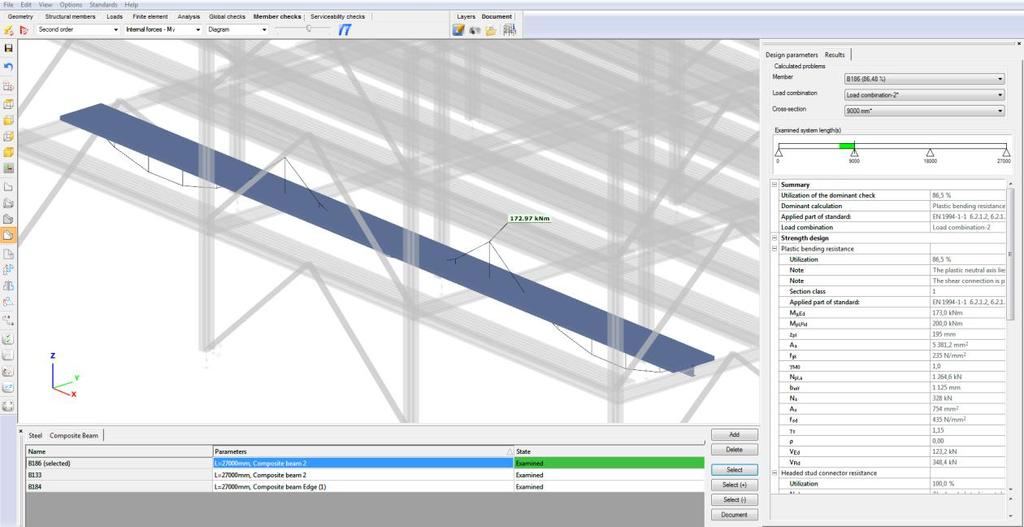Screen dimensions: 1024x527
Task: Open the Second order analysis dropdown
Action: 78,29
